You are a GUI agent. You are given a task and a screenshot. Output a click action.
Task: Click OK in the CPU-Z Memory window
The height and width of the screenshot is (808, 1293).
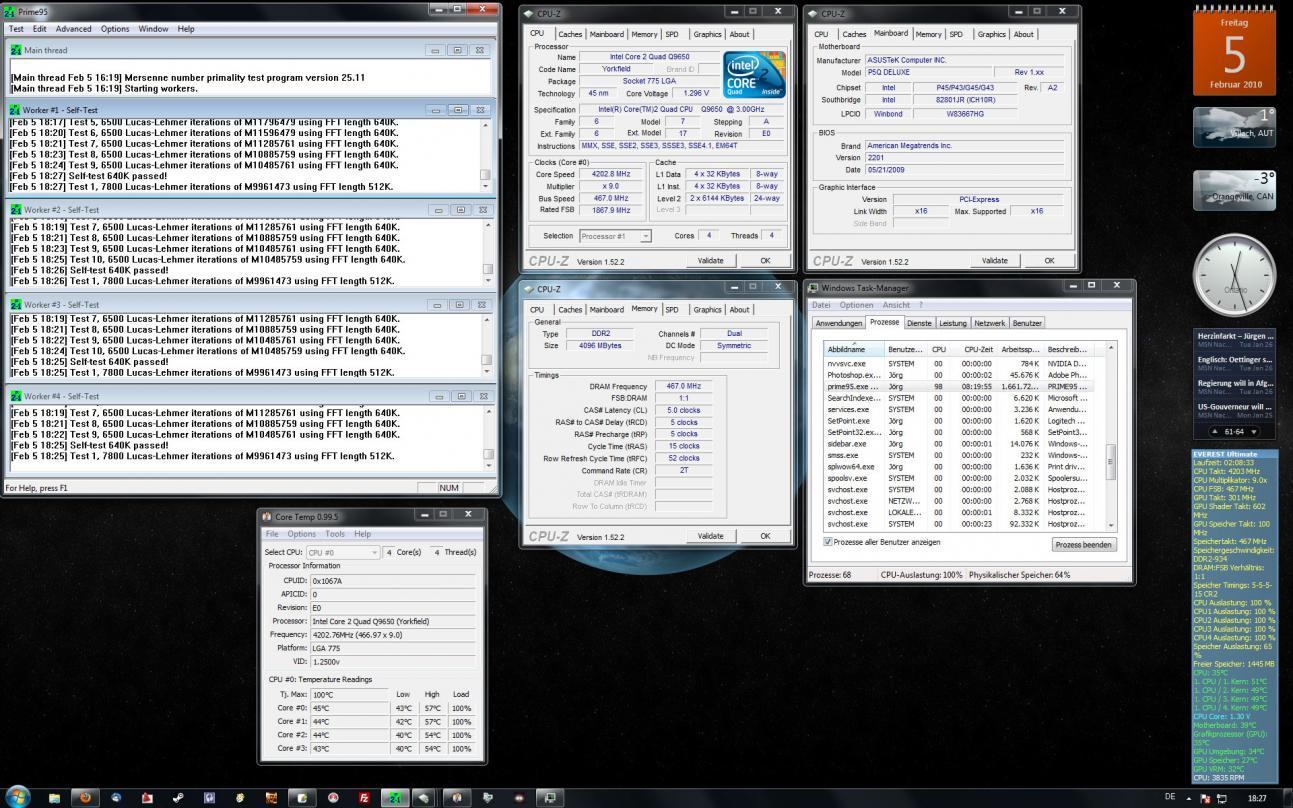pos(765,536)
